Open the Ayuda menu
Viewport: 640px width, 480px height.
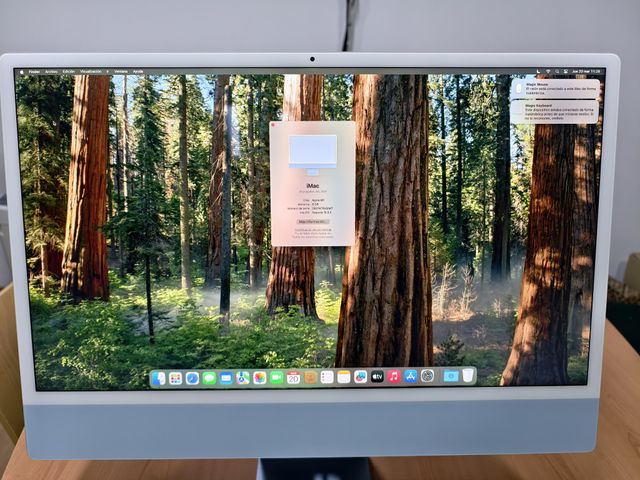click(x=138, y=71)
